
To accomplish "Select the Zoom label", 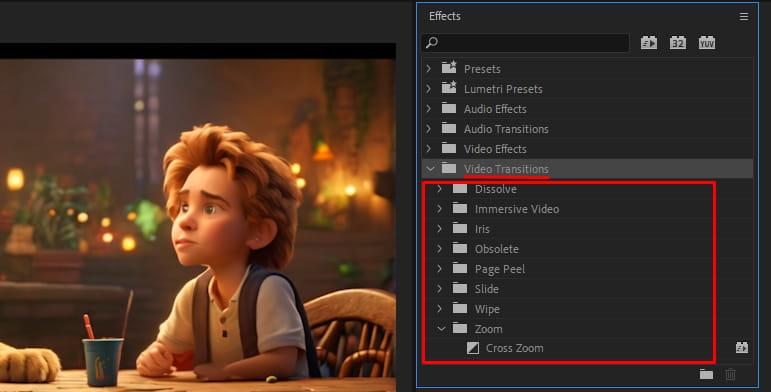I will tap(488, 329).
